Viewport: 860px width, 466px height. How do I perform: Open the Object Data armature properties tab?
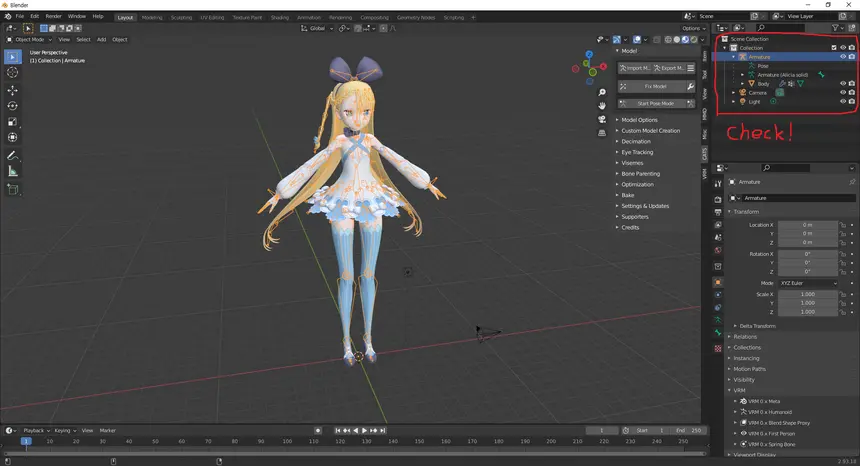tap(718, 320)
